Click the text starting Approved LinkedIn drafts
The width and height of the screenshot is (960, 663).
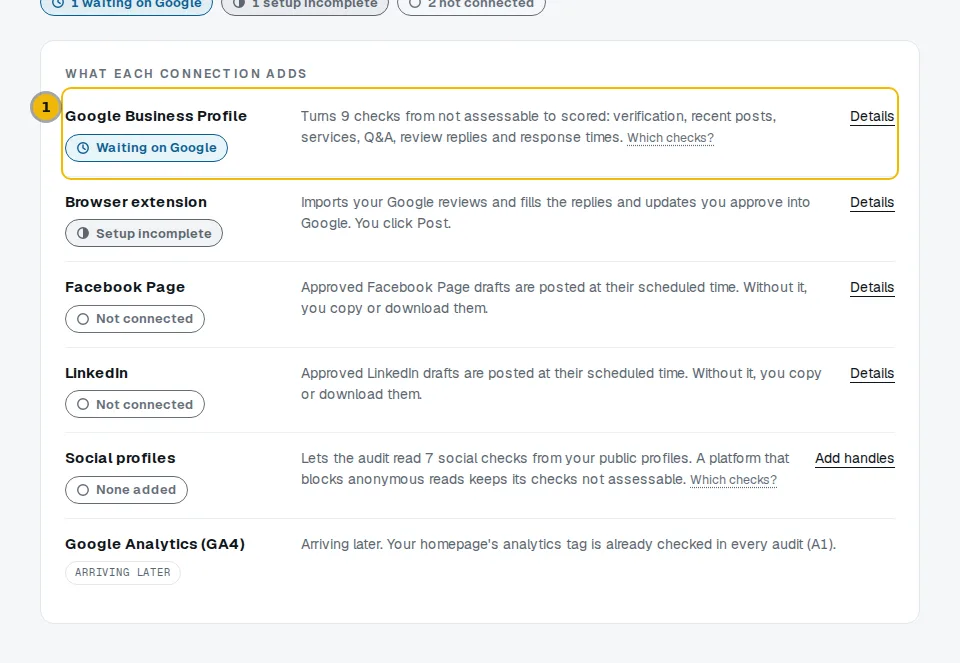561,384
